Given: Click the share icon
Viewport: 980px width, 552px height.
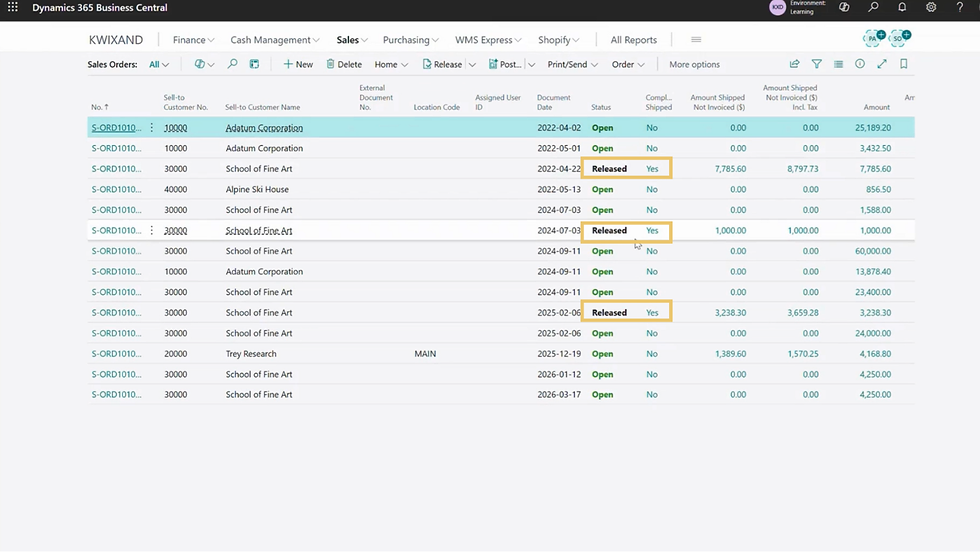Looking at the screenshot, I should tap(794, 64).
